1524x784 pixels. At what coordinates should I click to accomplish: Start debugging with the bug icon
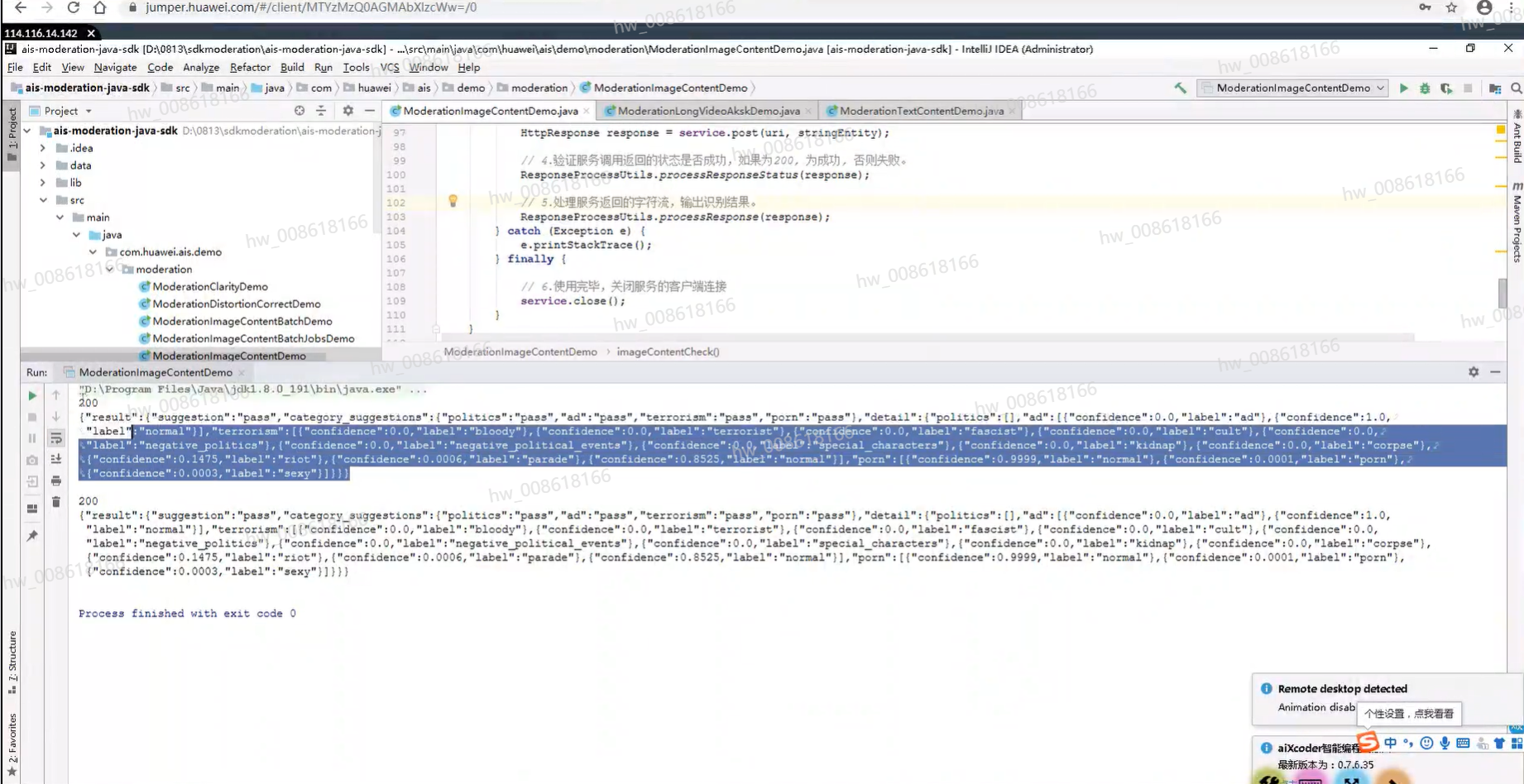[x=1425, y=88]
